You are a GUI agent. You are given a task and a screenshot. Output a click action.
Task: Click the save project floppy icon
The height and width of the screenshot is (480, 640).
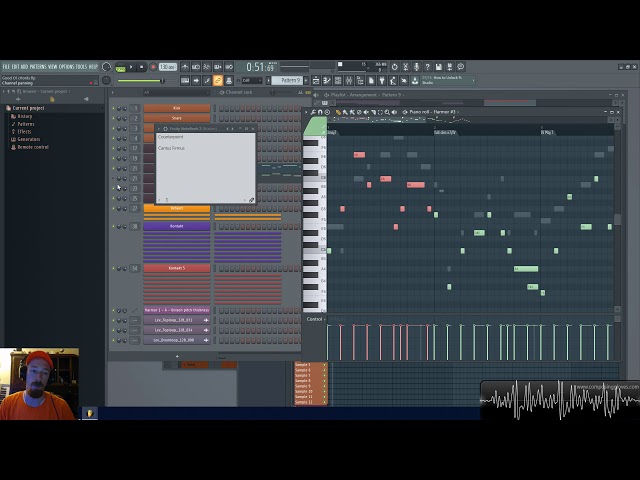438,67
